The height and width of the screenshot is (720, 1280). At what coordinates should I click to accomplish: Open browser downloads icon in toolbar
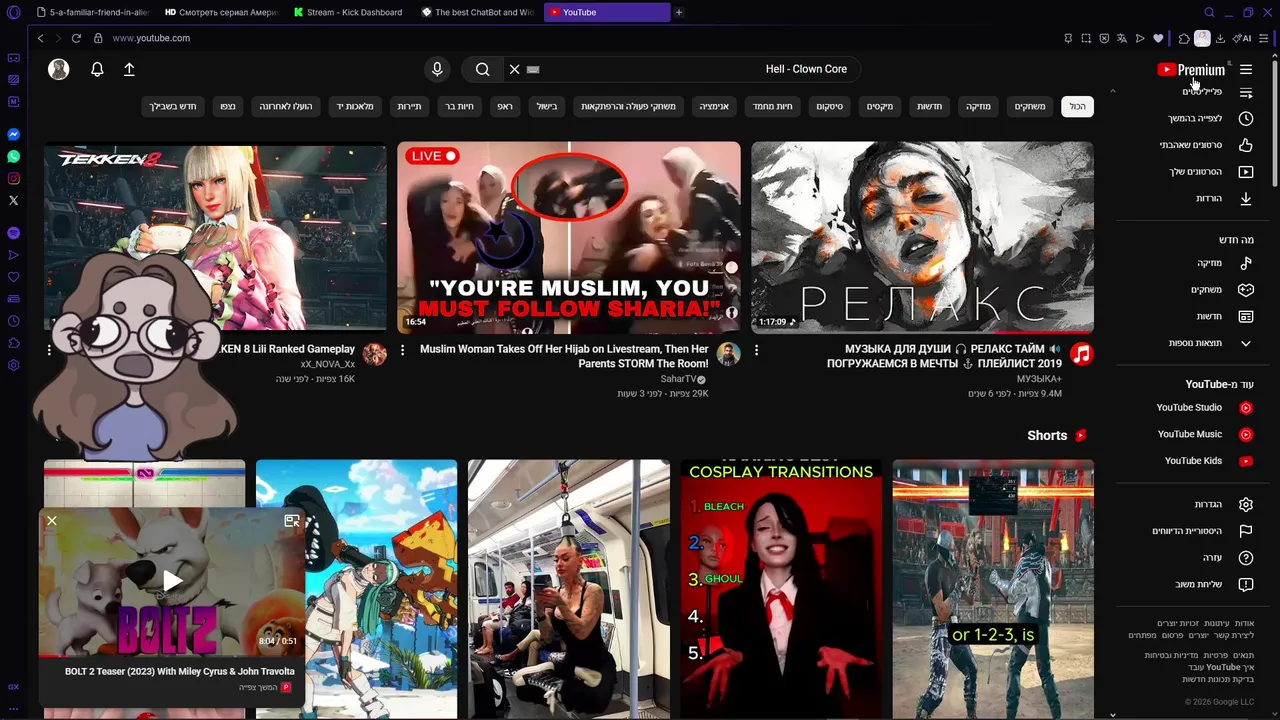click(x=1220, y=38)
